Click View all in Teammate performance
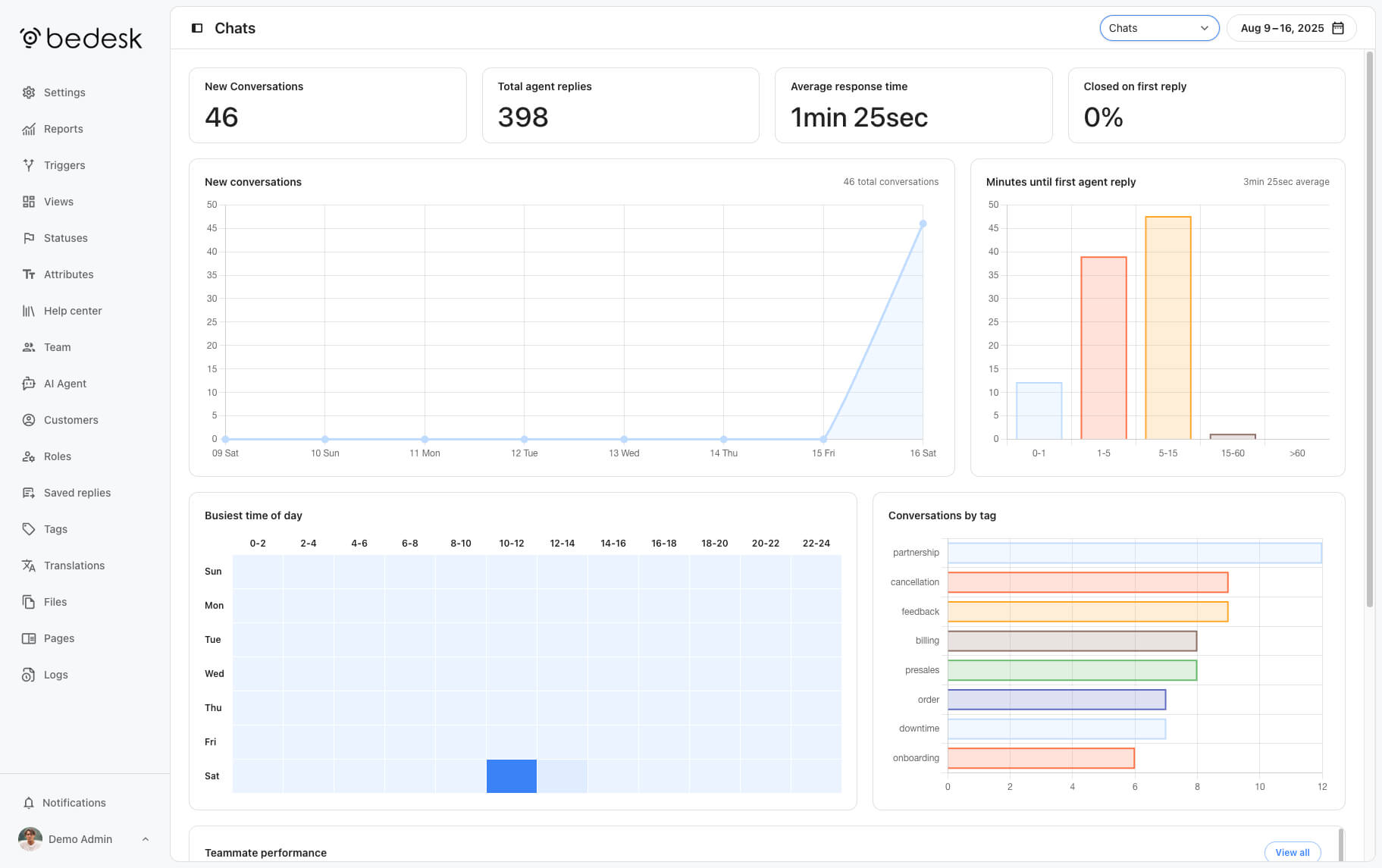The height and width of the screenshot is (868, 1382). pos(1293,852)
